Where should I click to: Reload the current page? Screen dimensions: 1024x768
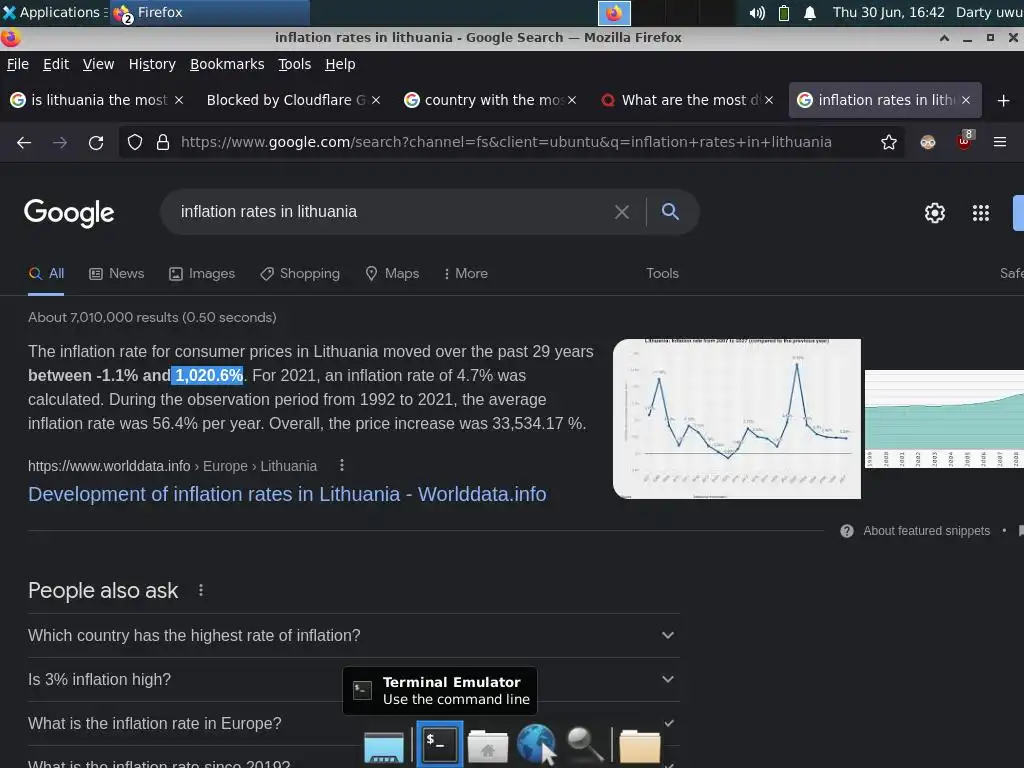[96, 142]
